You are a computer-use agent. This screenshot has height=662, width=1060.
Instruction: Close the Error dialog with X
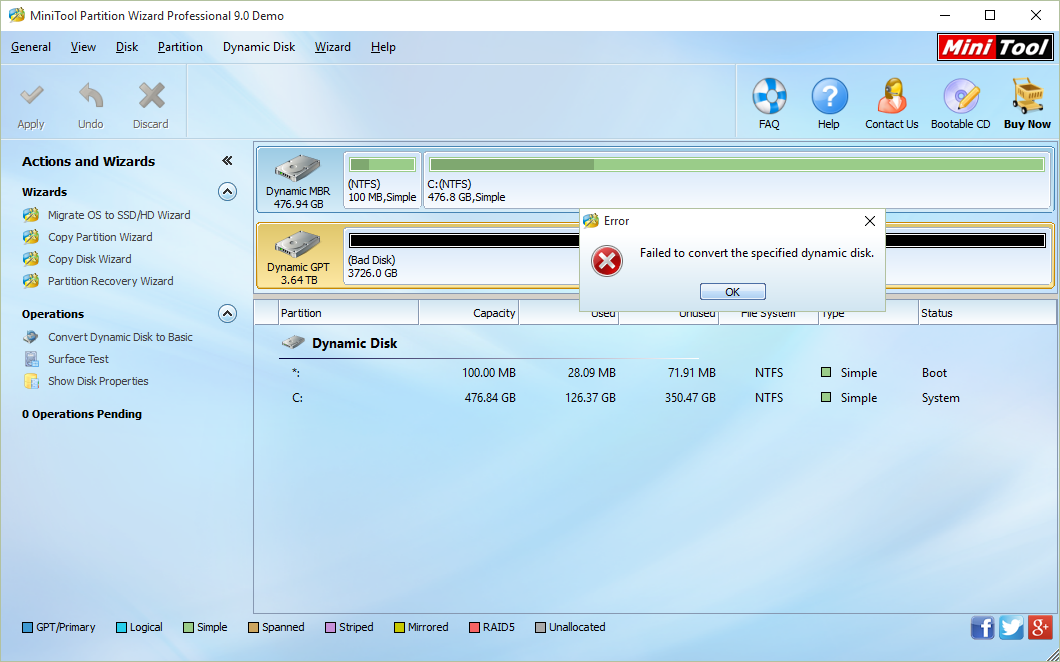pos(870,221)
